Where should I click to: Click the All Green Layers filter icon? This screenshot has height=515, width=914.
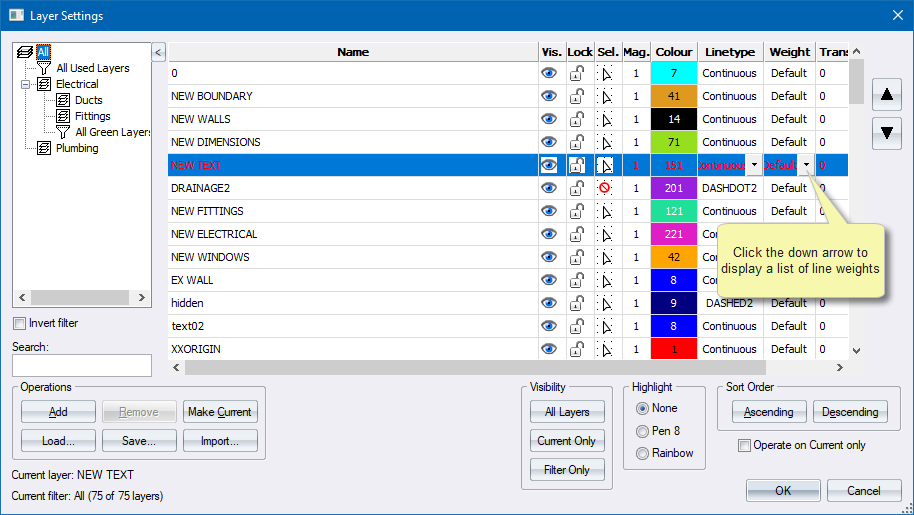(x=63, y=132)
